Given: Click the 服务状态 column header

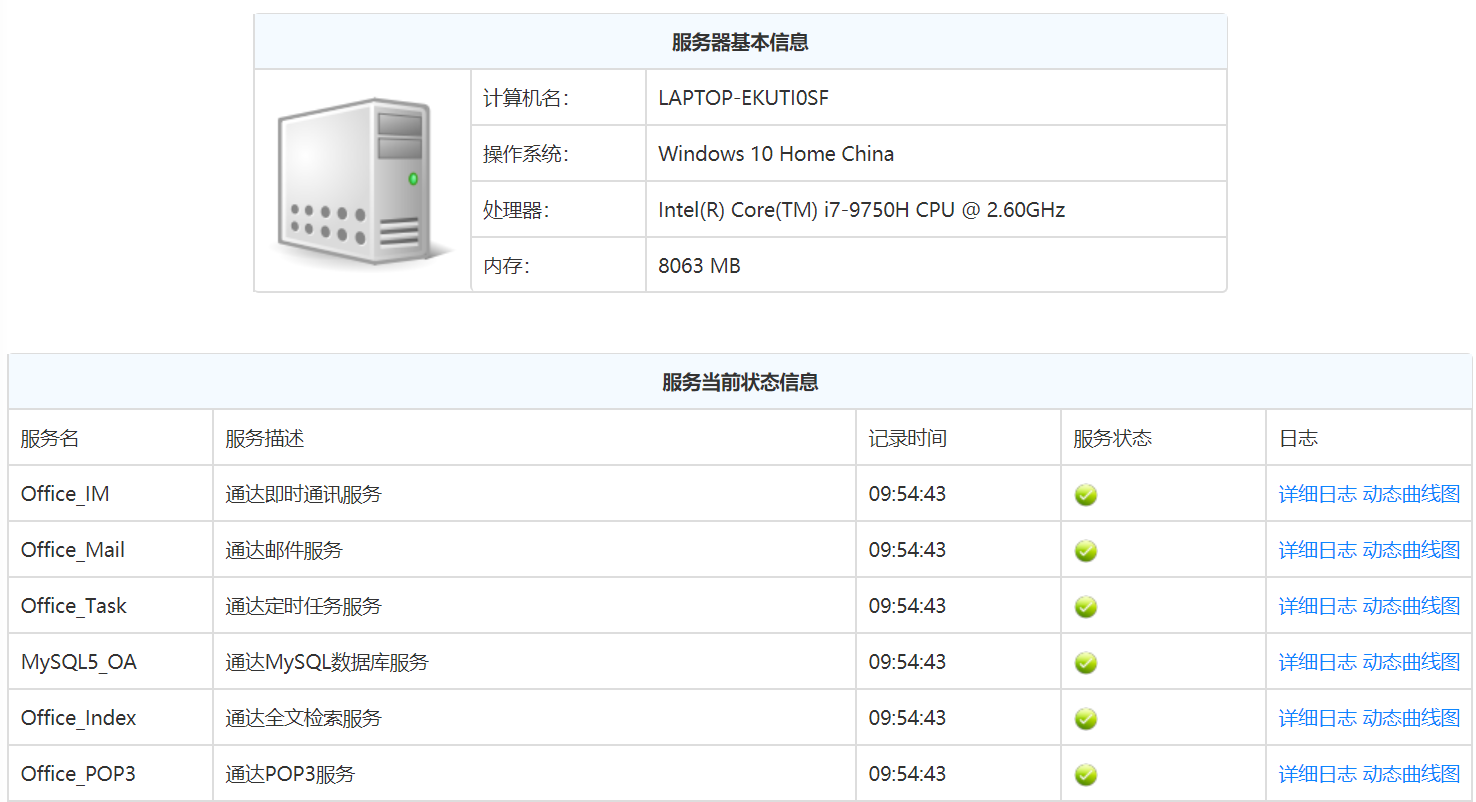Looking at the screenshot, I should tap(1112, 438).
